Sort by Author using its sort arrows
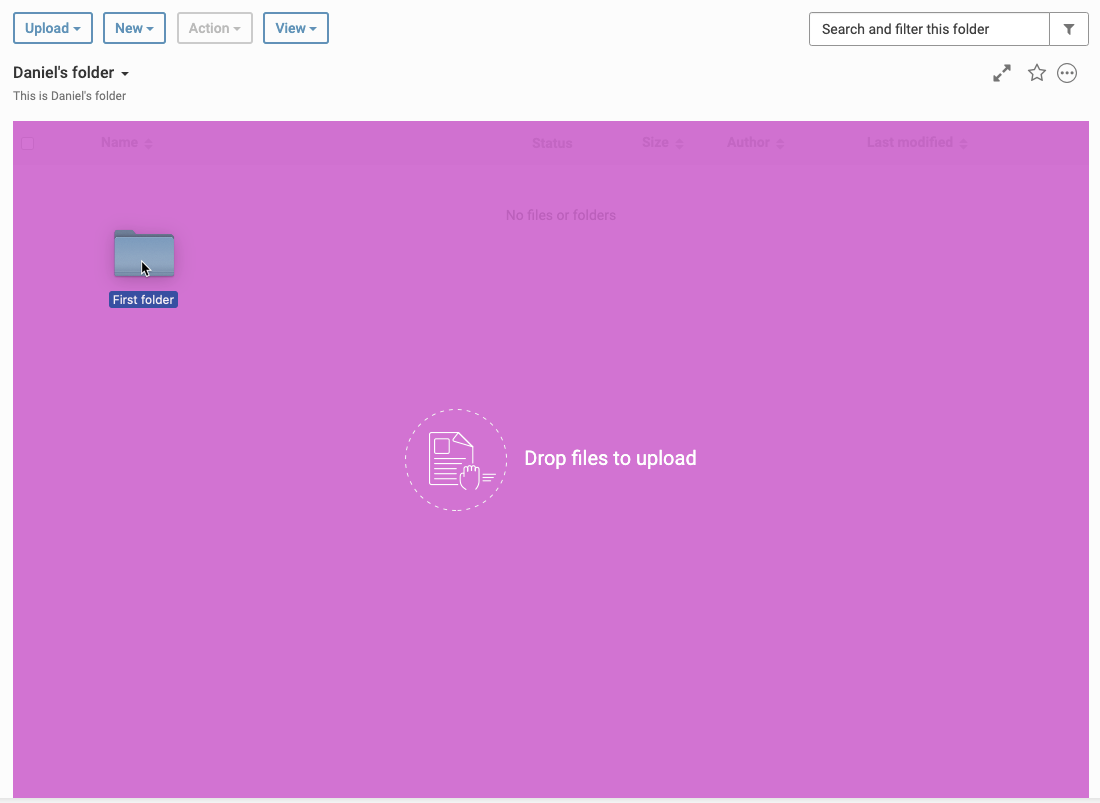 [780, 144]
